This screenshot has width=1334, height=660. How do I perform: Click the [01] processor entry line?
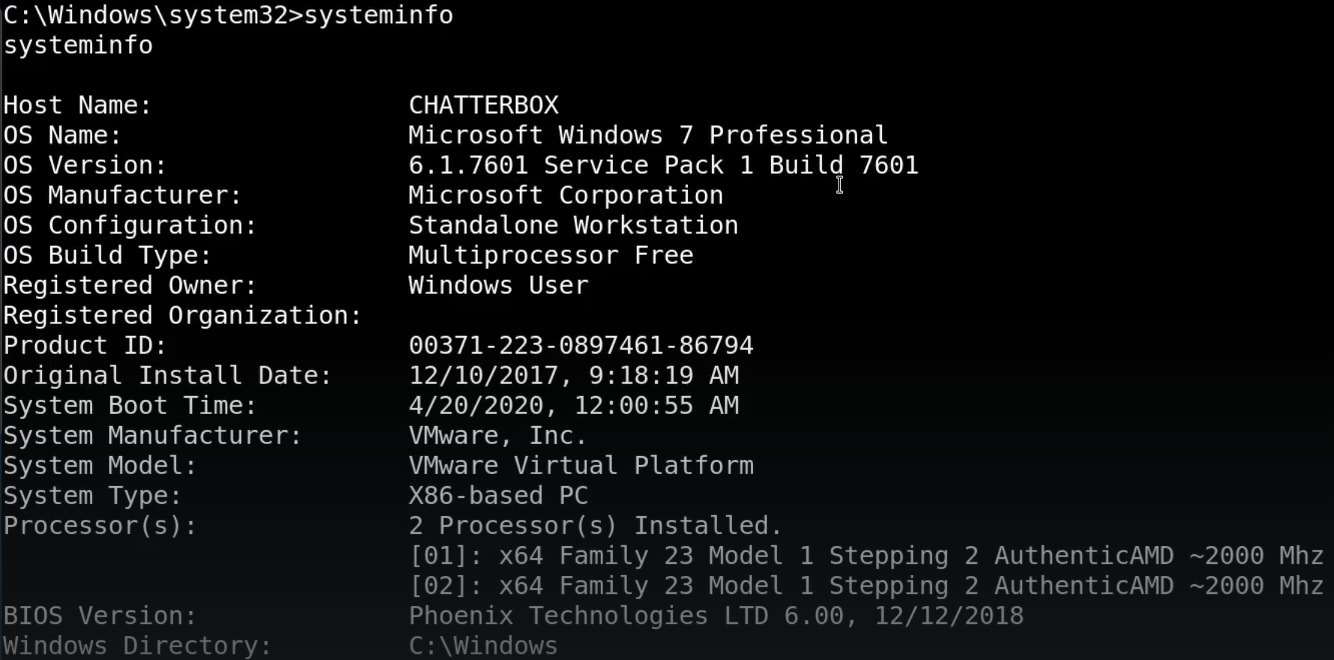pos(865,555)
